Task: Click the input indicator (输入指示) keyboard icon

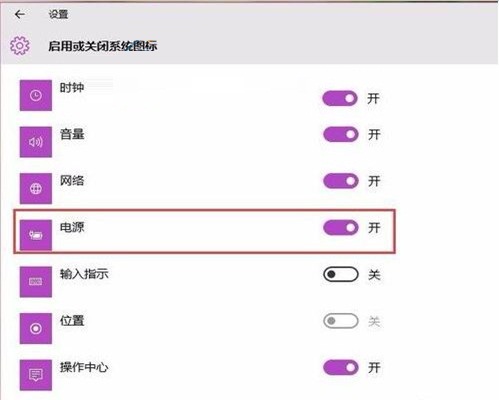Action: [x=36, y=282]
